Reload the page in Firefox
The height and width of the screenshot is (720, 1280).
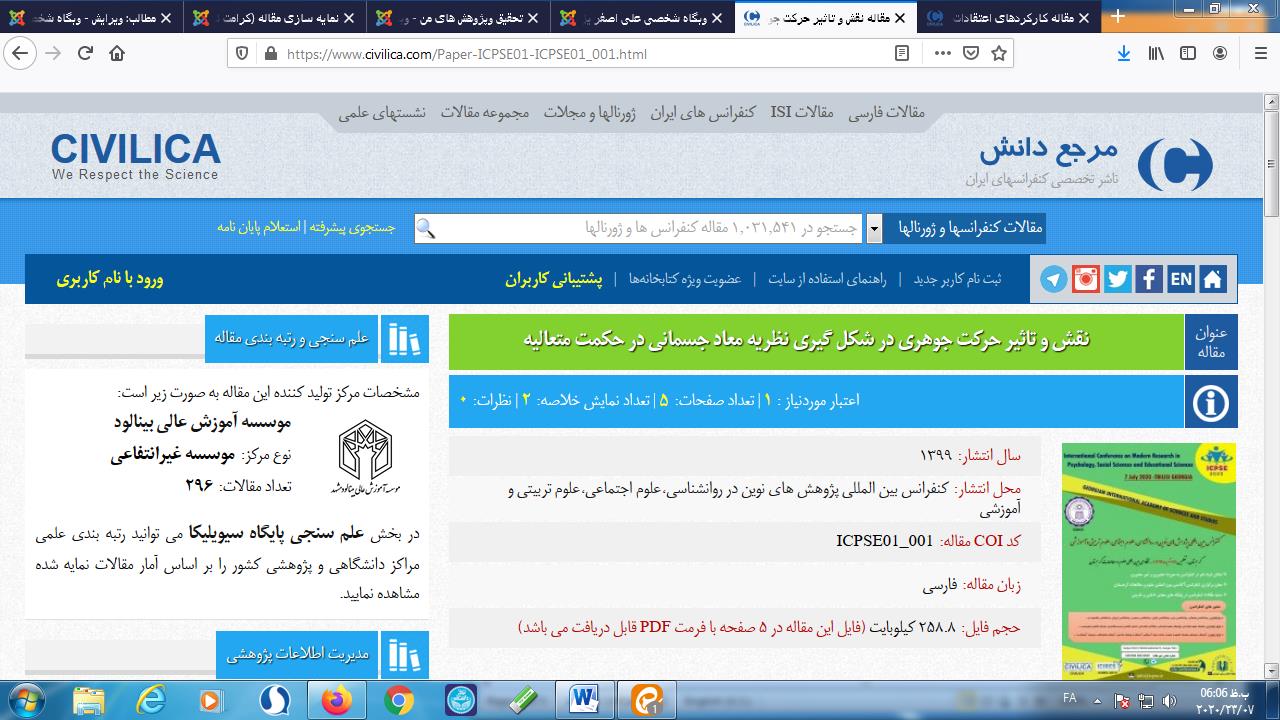tap(85, 54)
